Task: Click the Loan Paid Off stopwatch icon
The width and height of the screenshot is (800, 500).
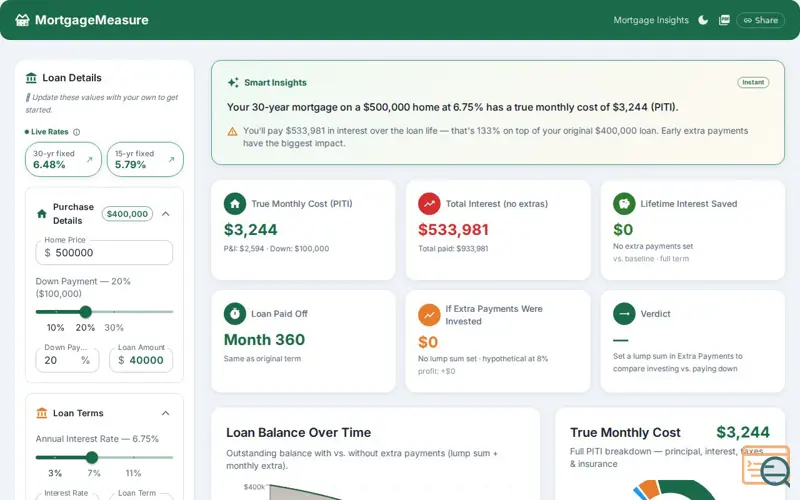Action: [235, 313]
